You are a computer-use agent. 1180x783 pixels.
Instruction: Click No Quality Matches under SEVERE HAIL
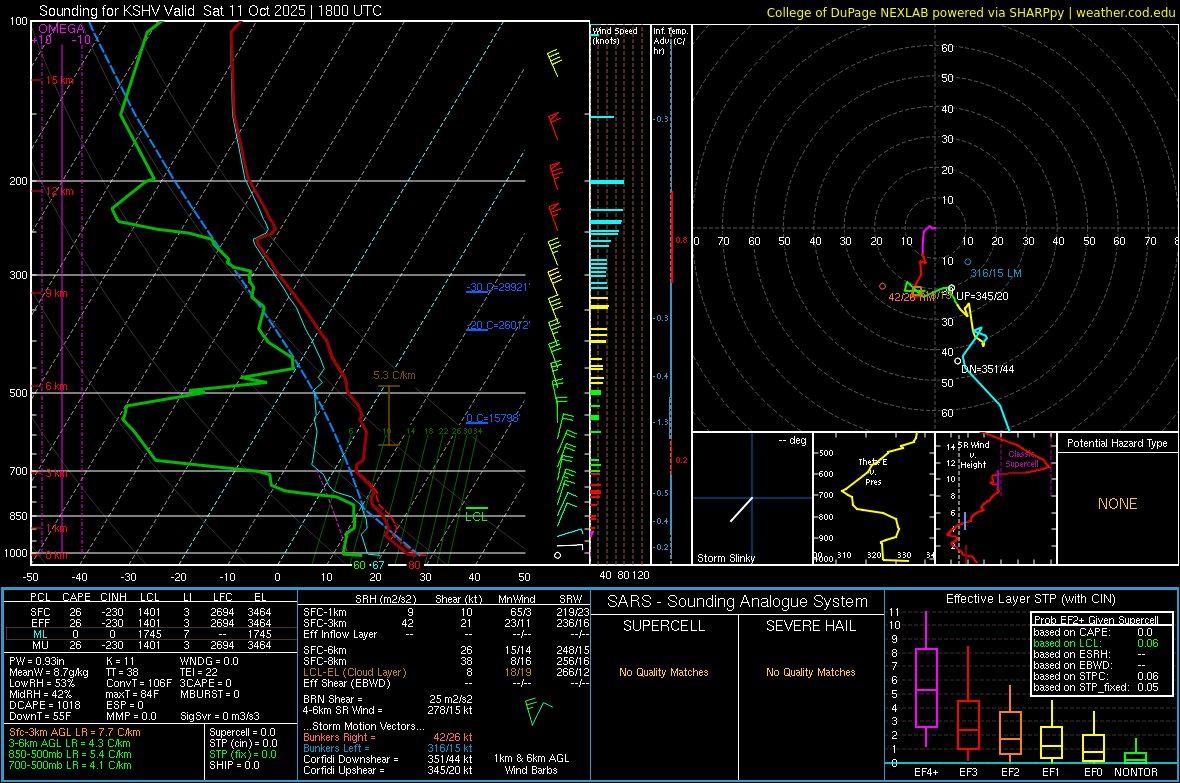pyautogui.click(x=810, y=672)
